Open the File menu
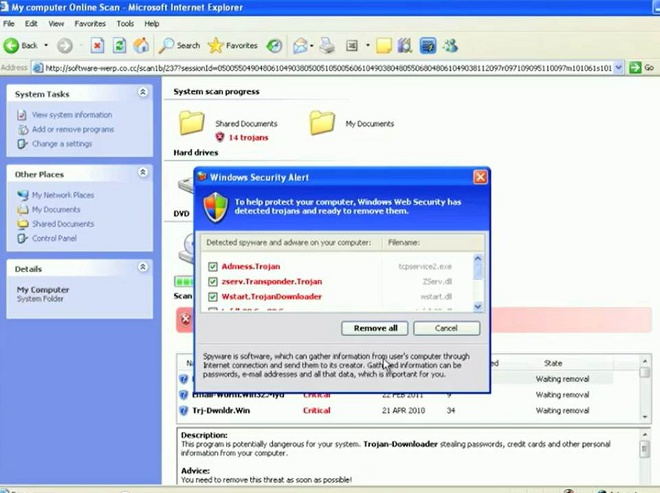 click(x=9, y=24)
